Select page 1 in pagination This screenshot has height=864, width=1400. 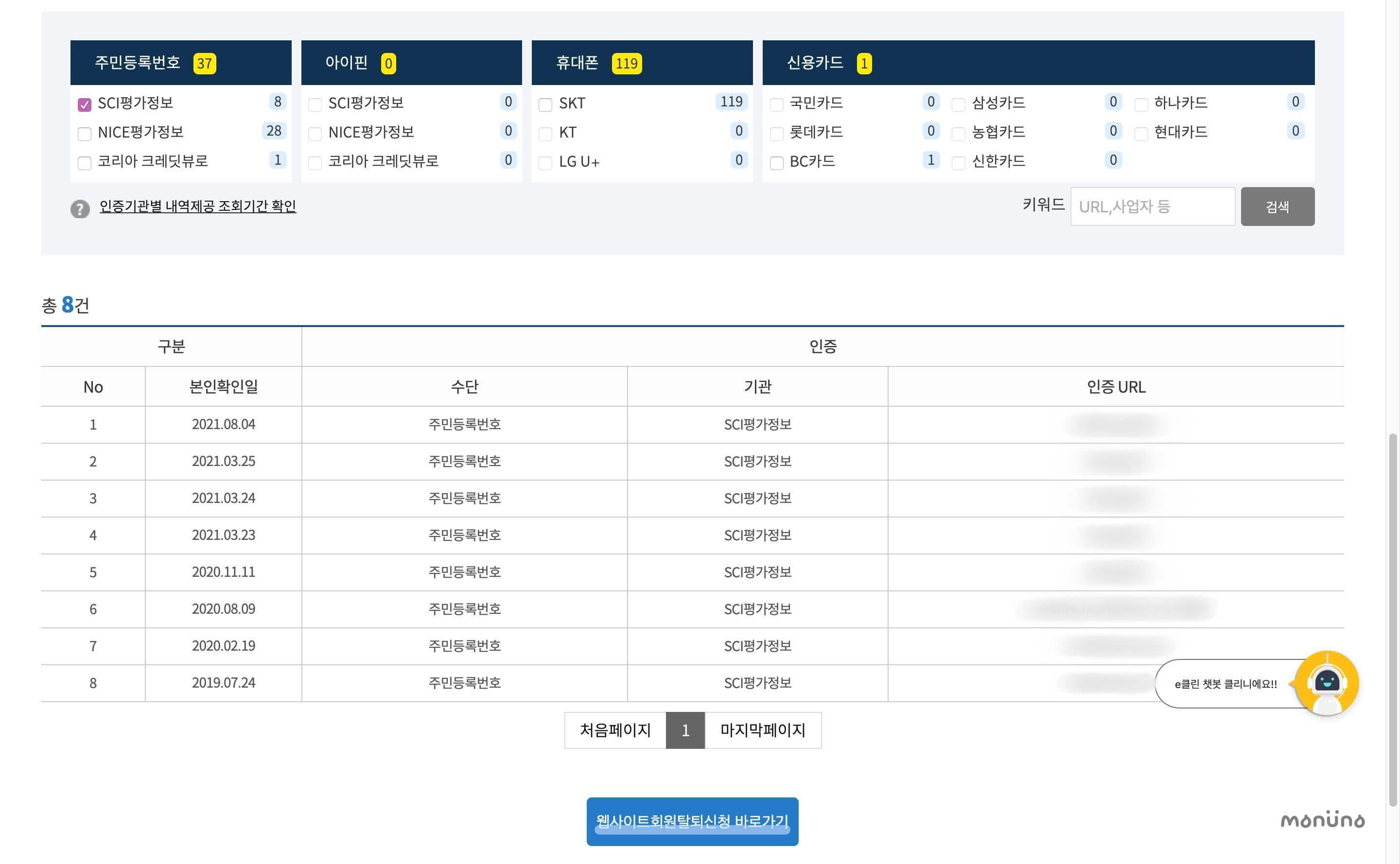click(685, 730)
